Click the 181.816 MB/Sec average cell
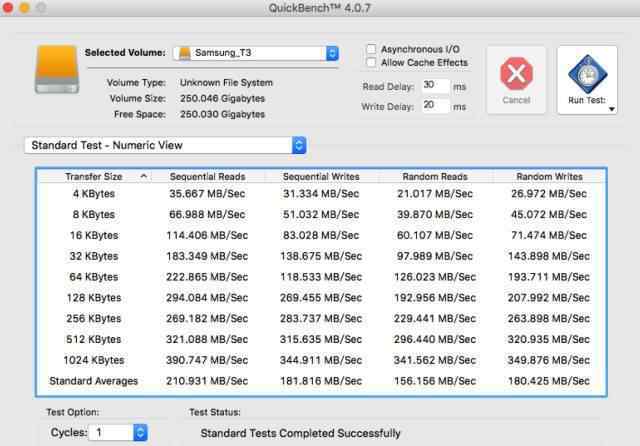 click(x=321, y=381)
